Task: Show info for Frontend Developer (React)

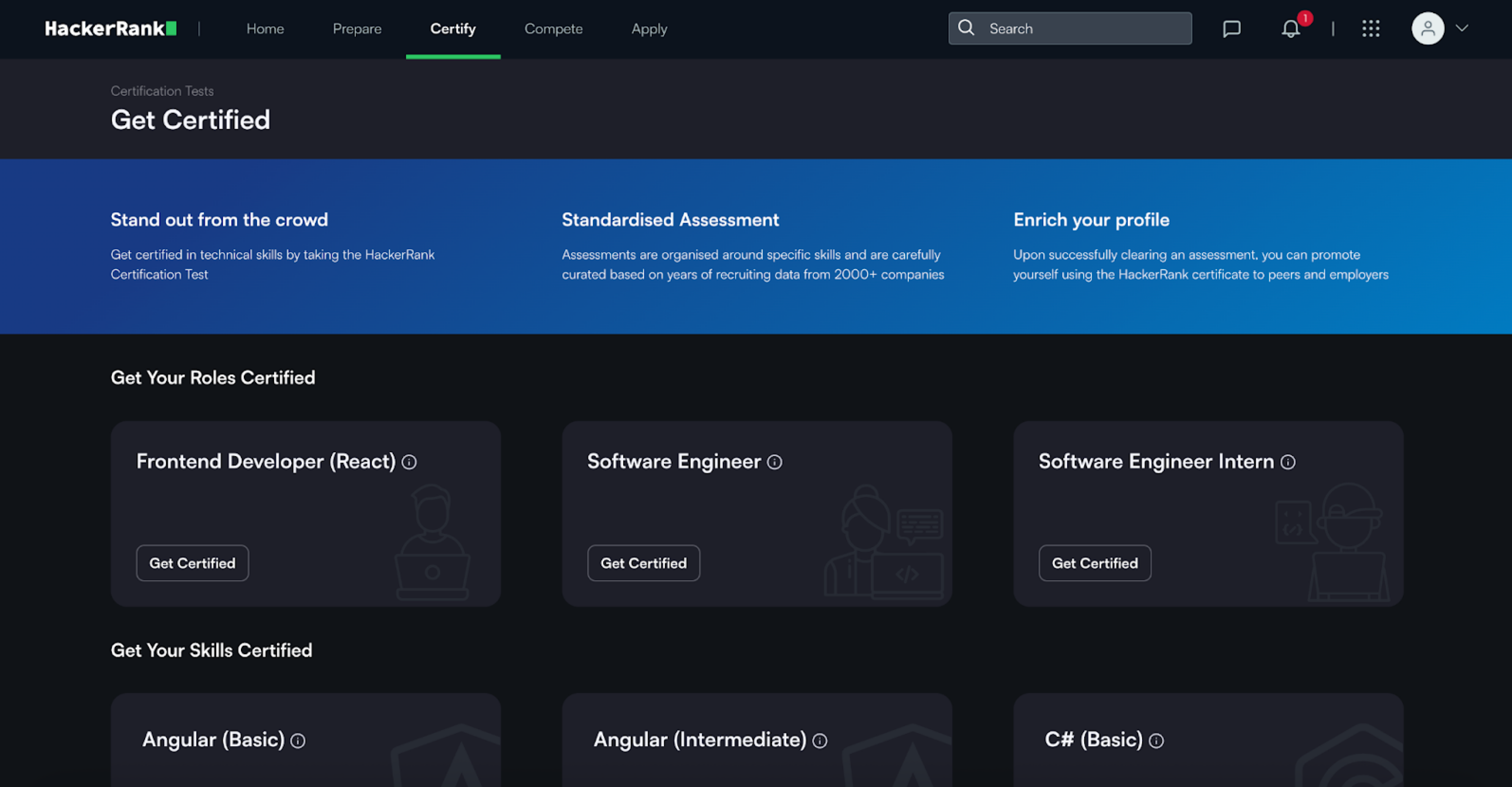Action: (x=409, y=462)
